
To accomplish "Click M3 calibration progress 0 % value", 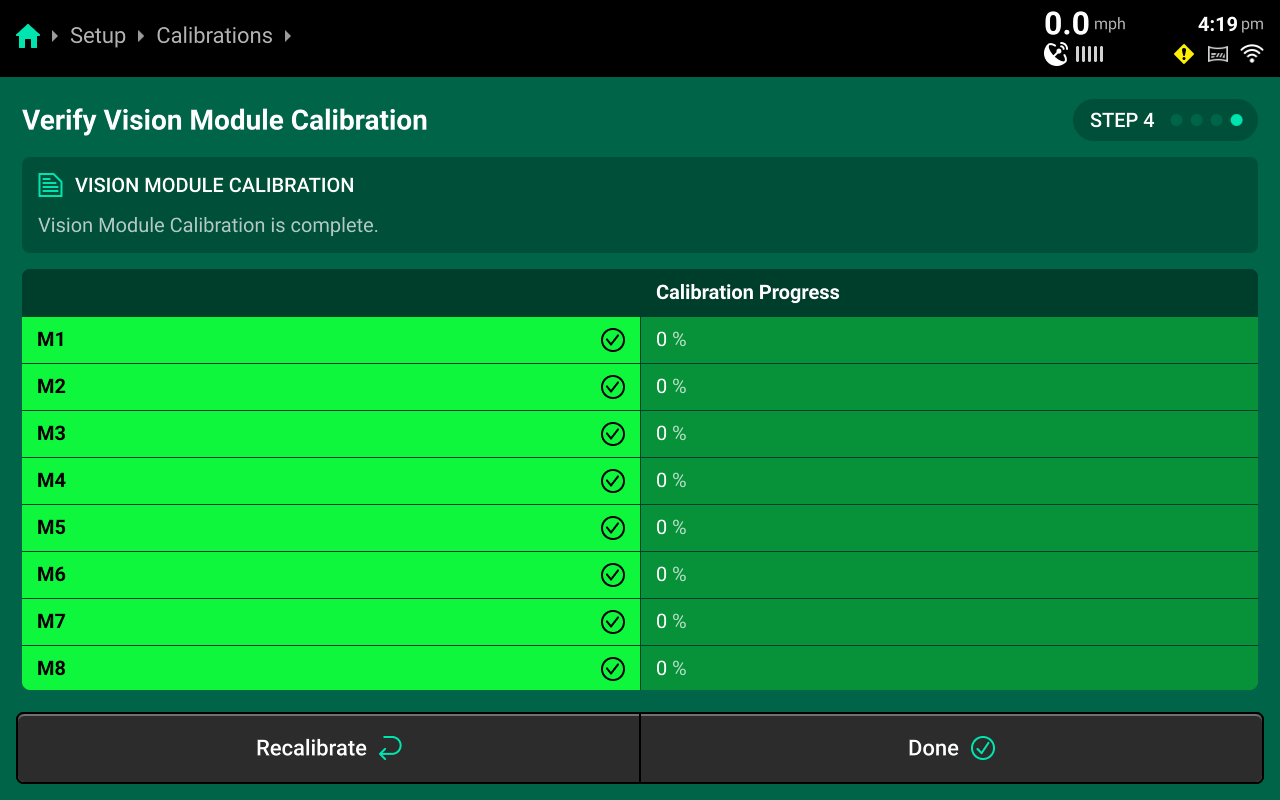I will [671, 434].
